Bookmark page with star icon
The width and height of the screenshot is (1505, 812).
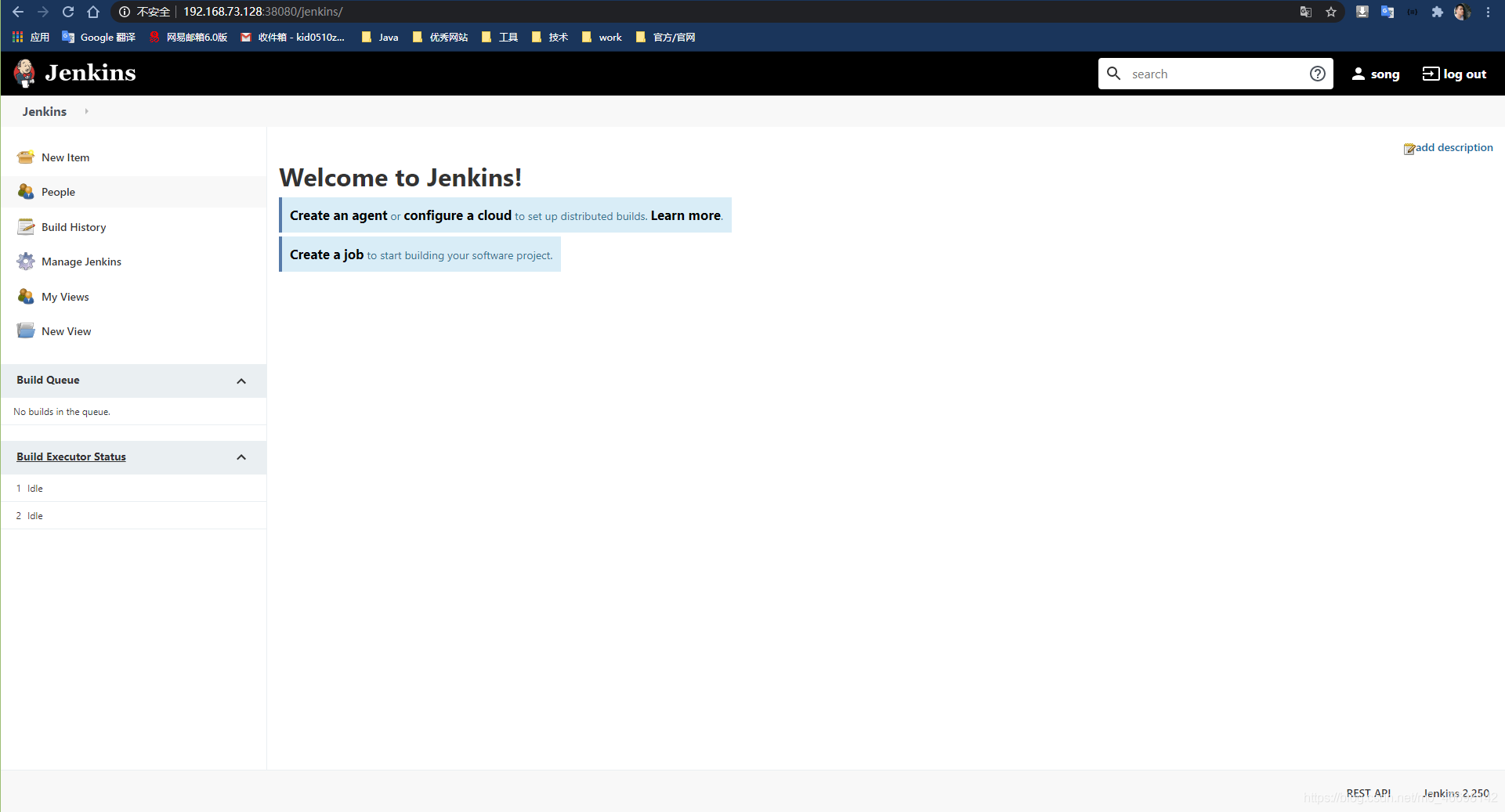tap(1331, 12)
